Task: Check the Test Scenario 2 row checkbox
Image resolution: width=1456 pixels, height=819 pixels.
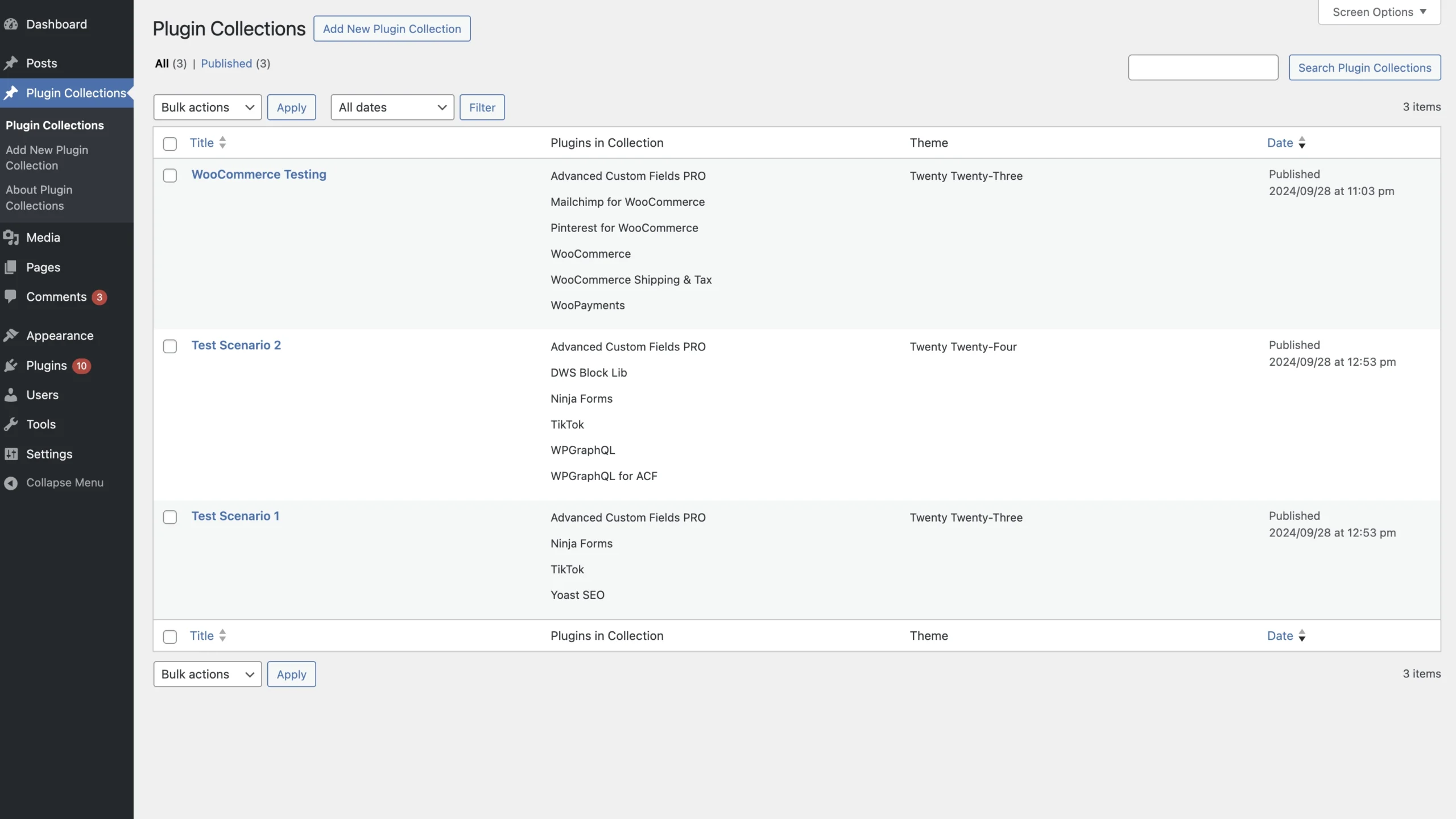Action: tap(170, 346)
